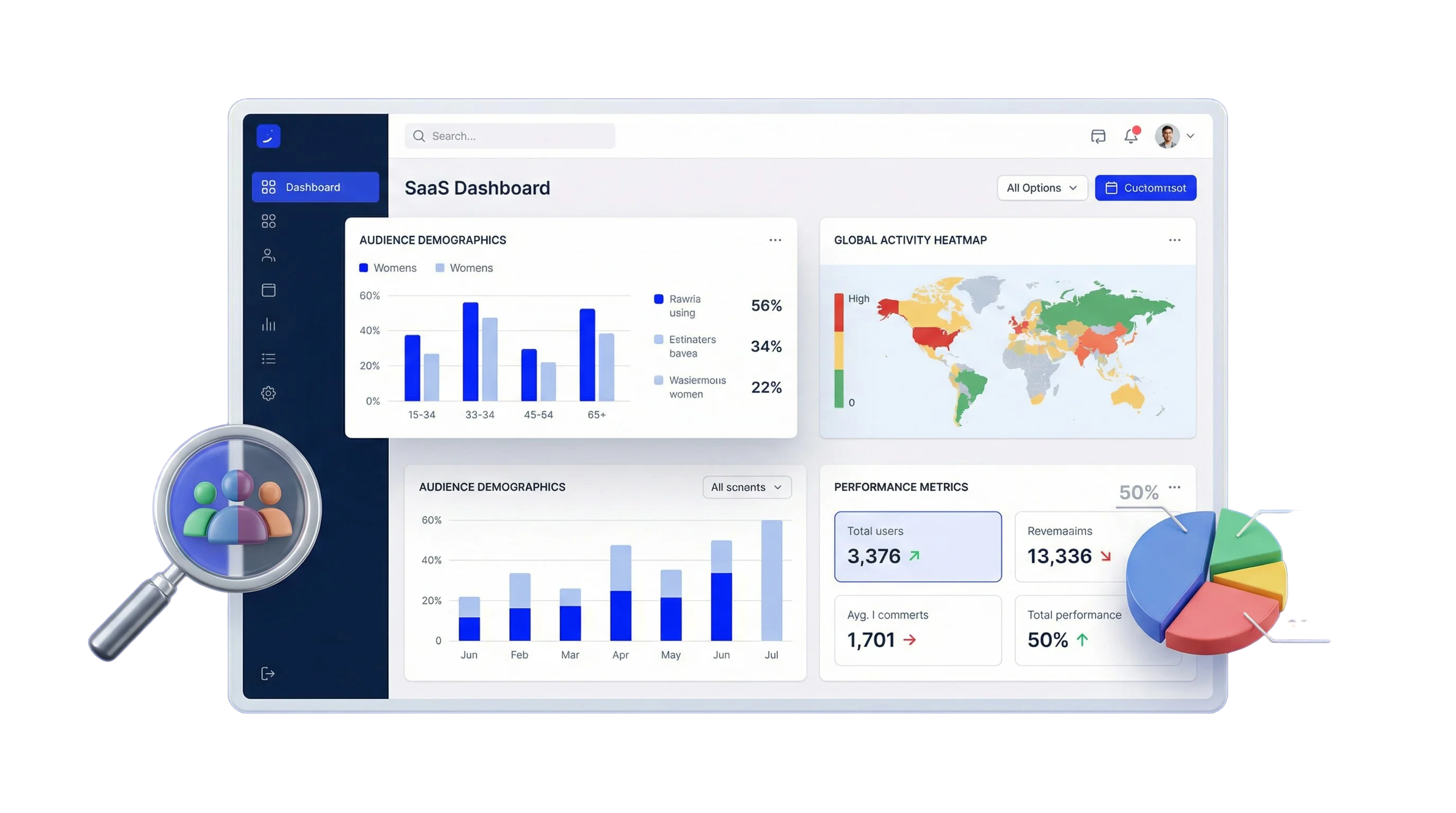Image resolution: width=1456 pixels, height=813 pixels.
Task: Expand the chevron next to profile avatar
Action: click(x=1190, y=136)
